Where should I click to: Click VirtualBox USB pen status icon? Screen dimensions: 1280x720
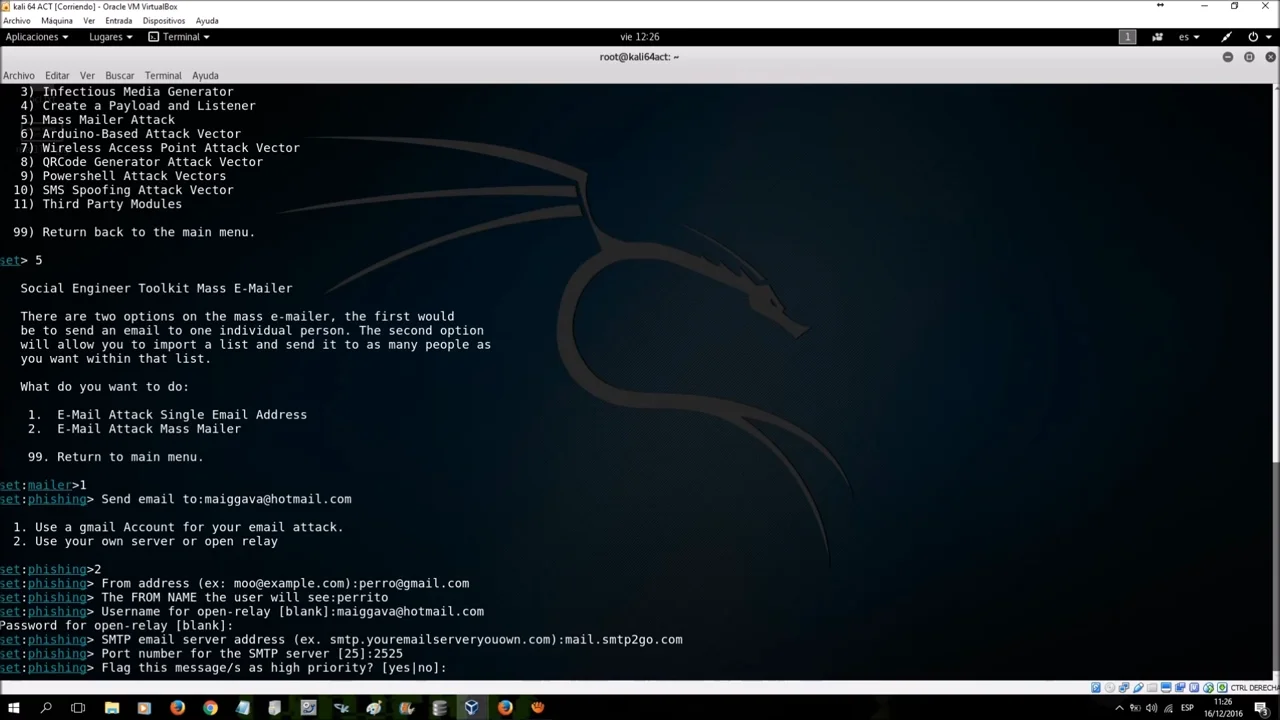pos(1138,687)
